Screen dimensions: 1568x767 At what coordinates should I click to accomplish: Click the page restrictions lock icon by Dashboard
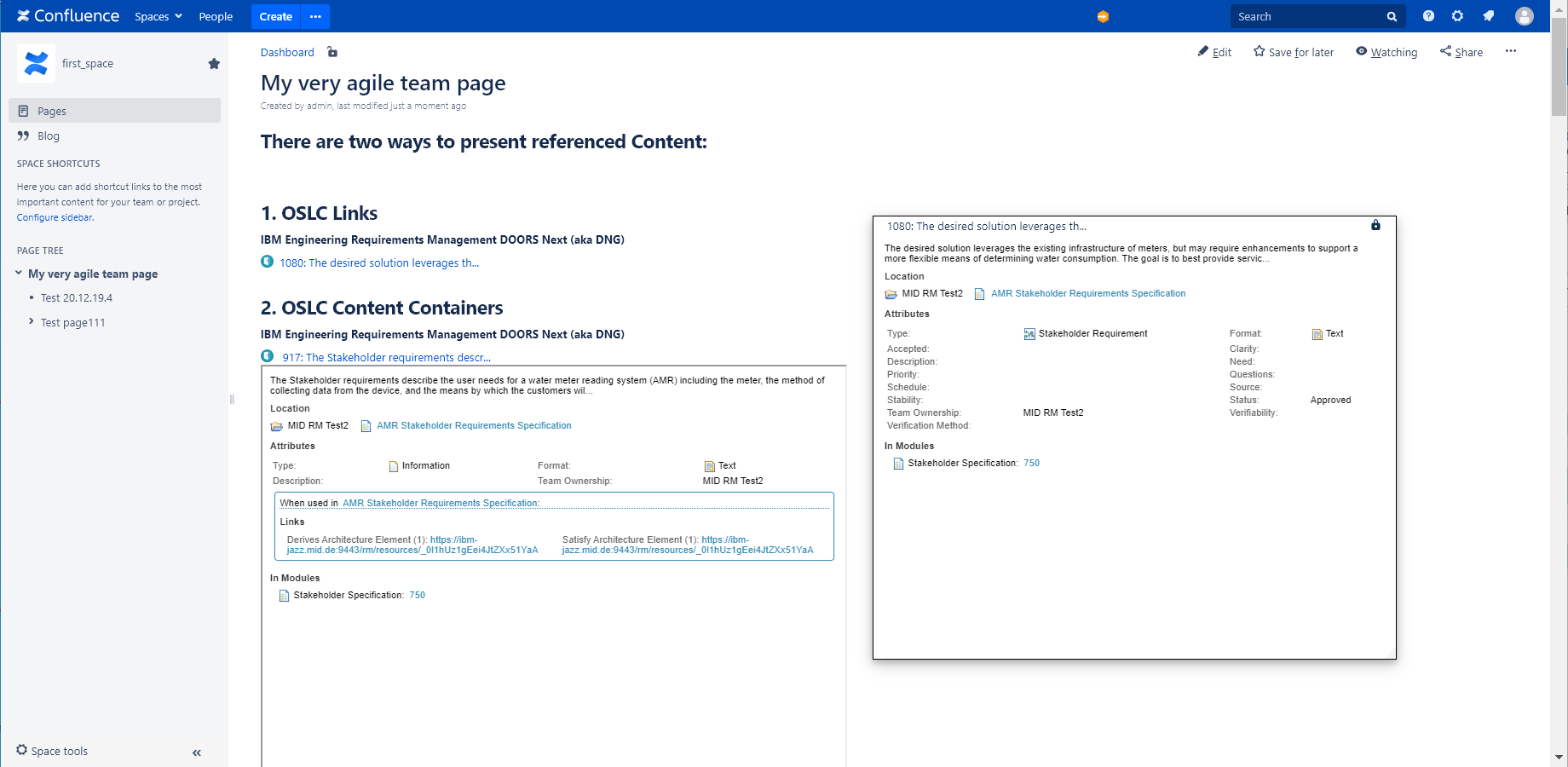332,52
